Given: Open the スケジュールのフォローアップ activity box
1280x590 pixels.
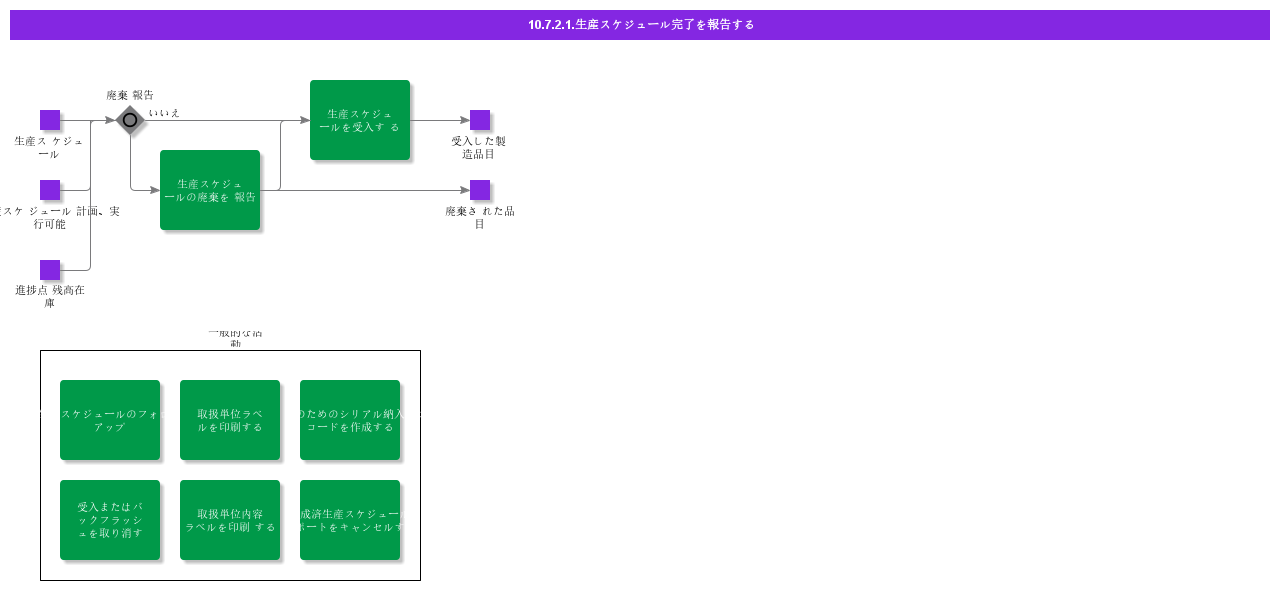Looking at the screenshot, I should pyautogui.click(x=110, y=420).
